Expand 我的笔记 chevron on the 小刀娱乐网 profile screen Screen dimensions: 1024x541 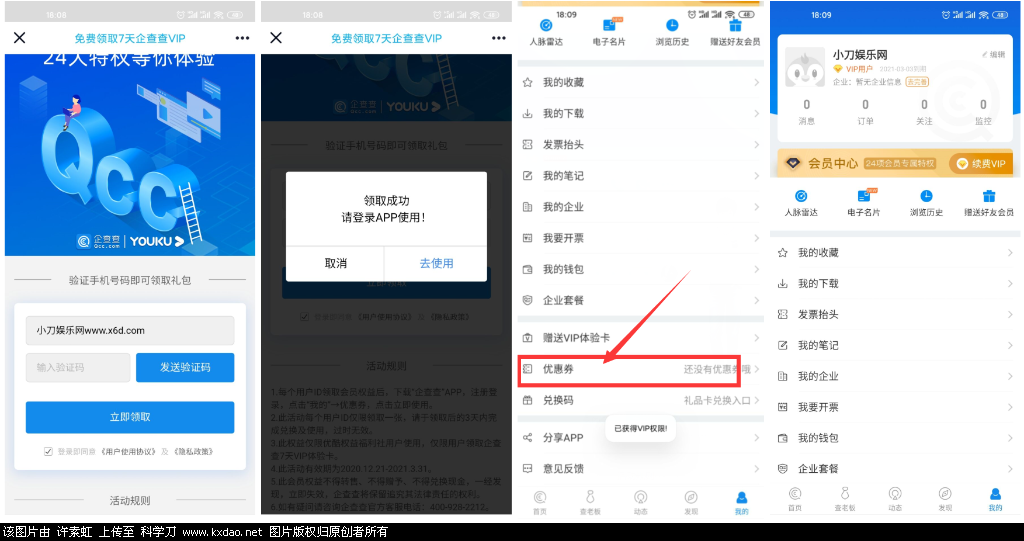[1010, 345]
